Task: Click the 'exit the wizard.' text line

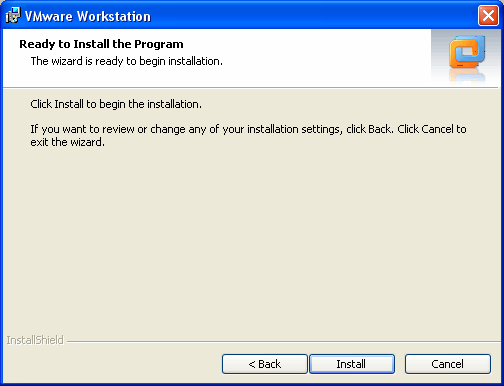Action: [x=68, y=142]
